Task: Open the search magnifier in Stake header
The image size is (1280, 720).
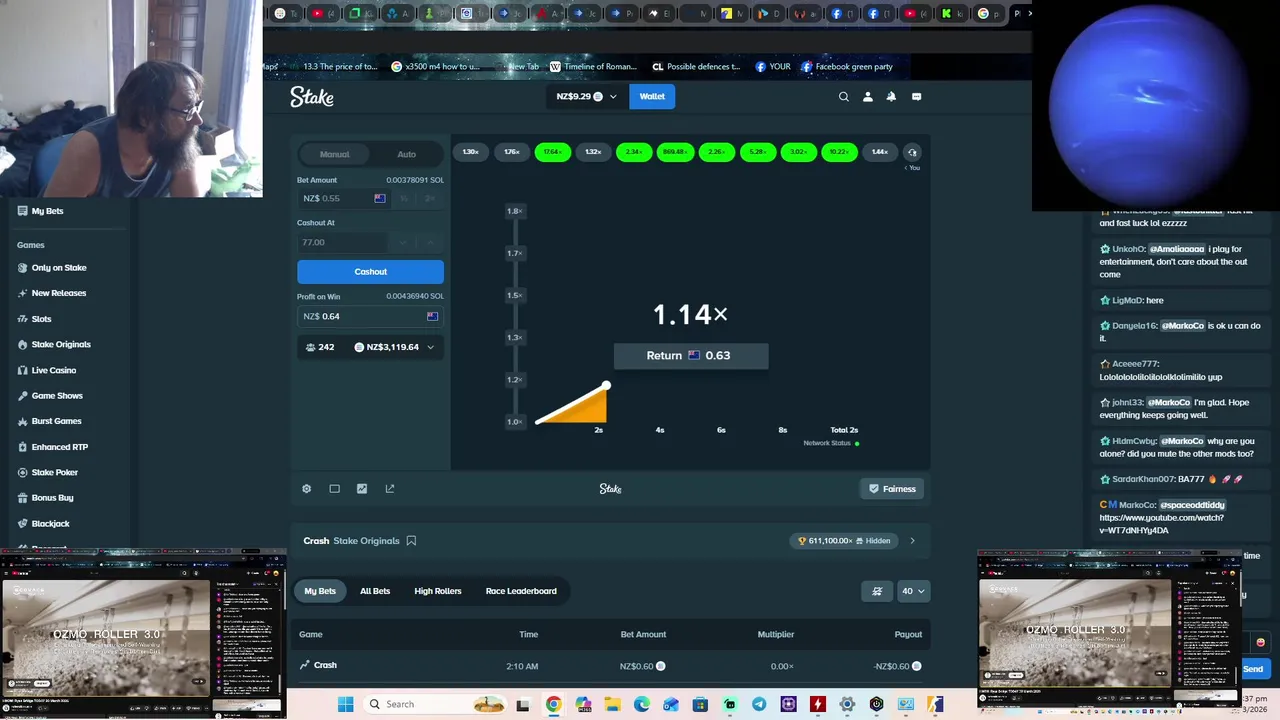Action: [x=843, y=97]
